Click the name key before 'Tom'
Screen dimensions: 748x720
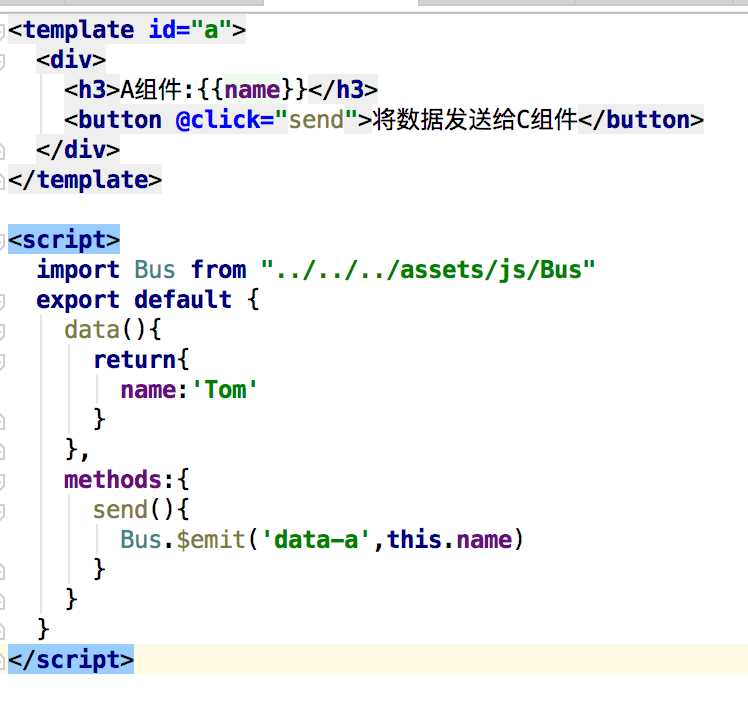148,390
